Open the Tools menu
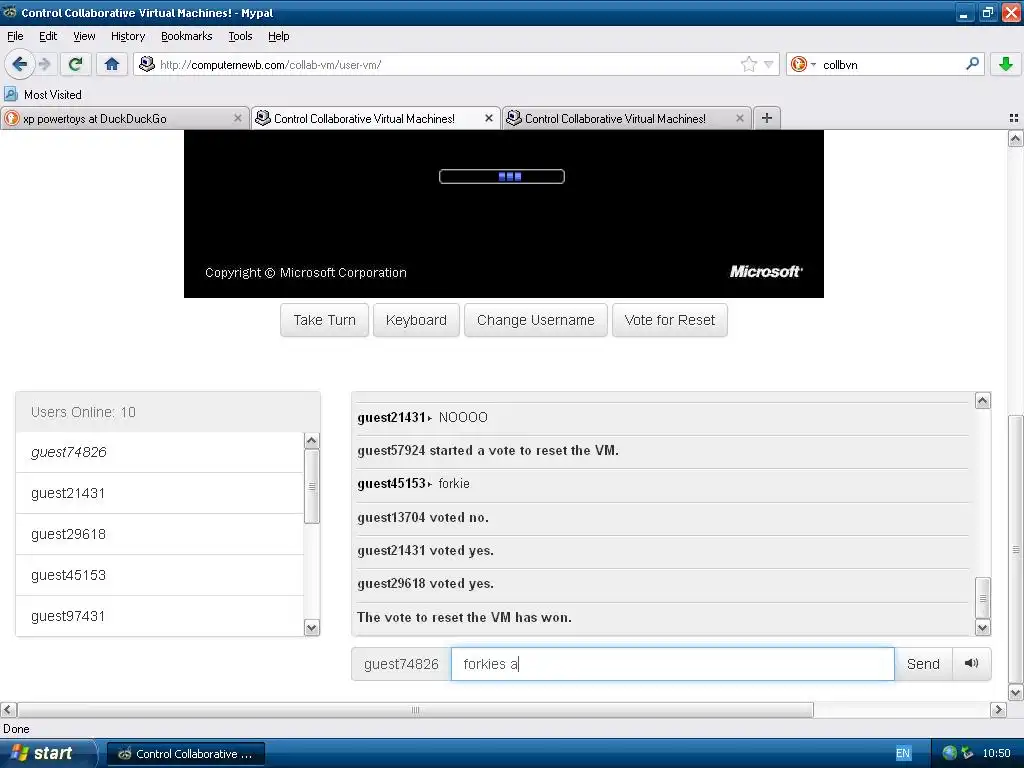 240,36
